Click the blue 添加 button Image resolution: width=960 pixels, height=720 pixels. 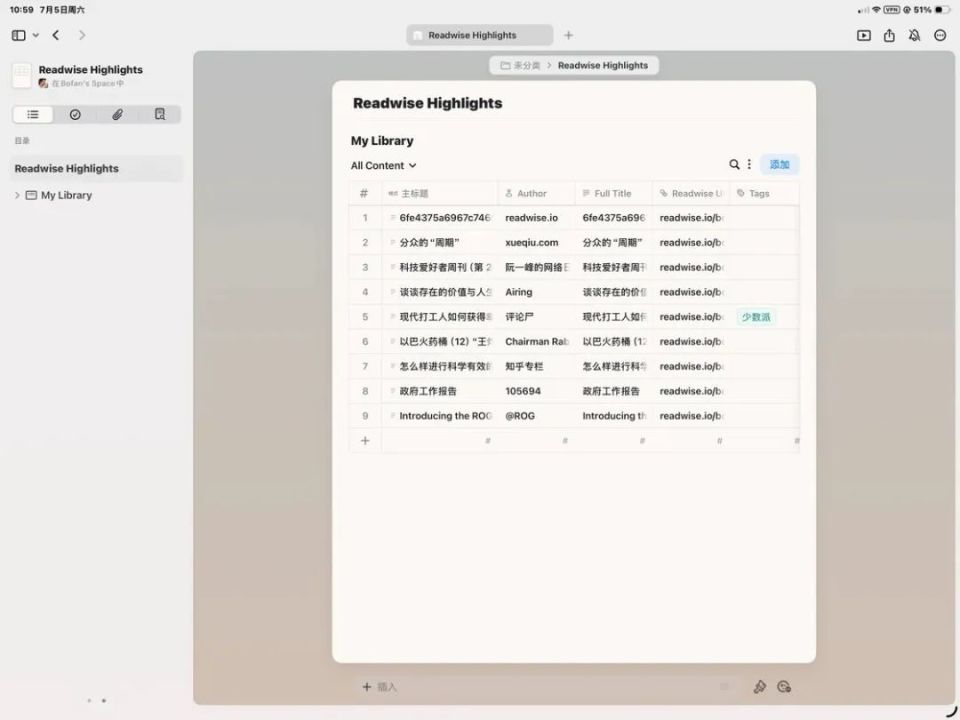[779, 164]
